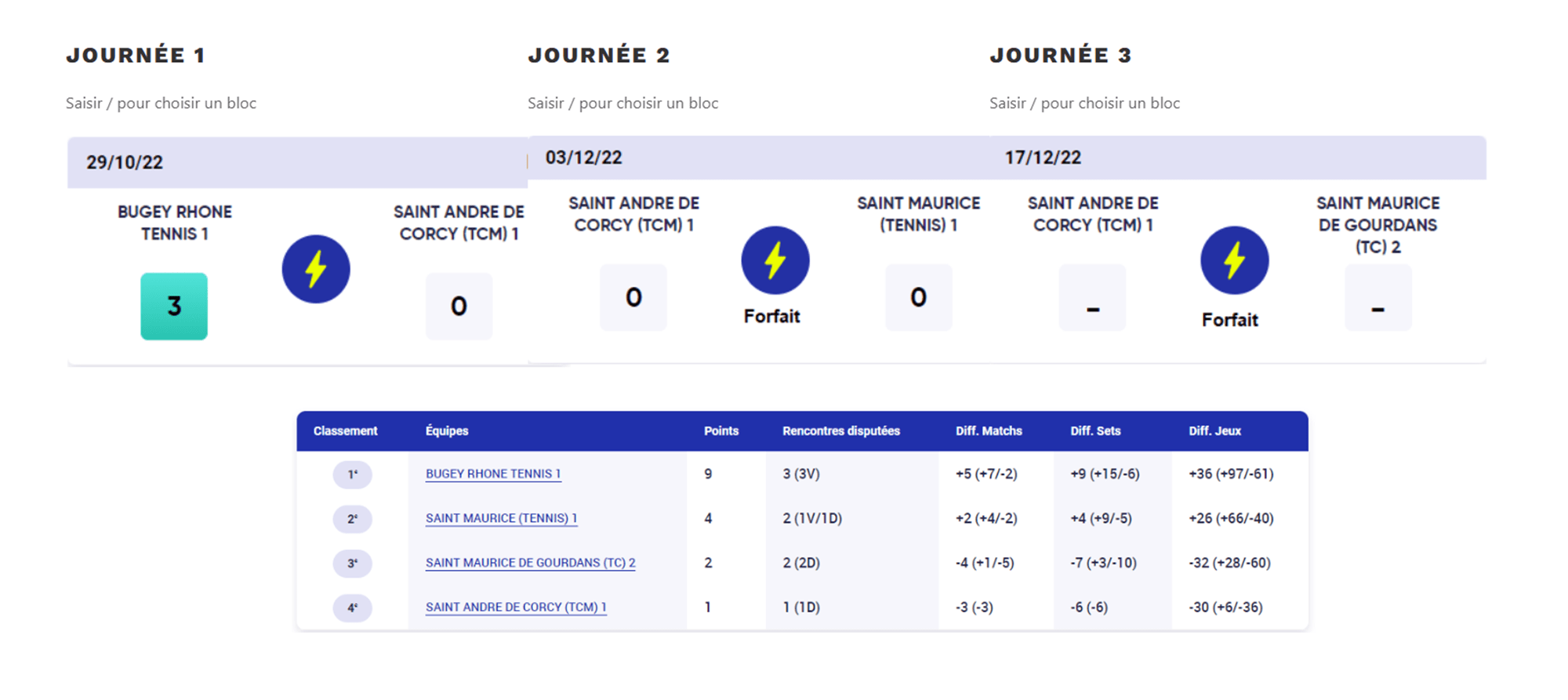Open SAINT MAURICE DE GOURDANS (TC) 2 link
Image resolution: width=1568 pixels, height=700 pixels.
pyautogui.click(x=530, y=563)
